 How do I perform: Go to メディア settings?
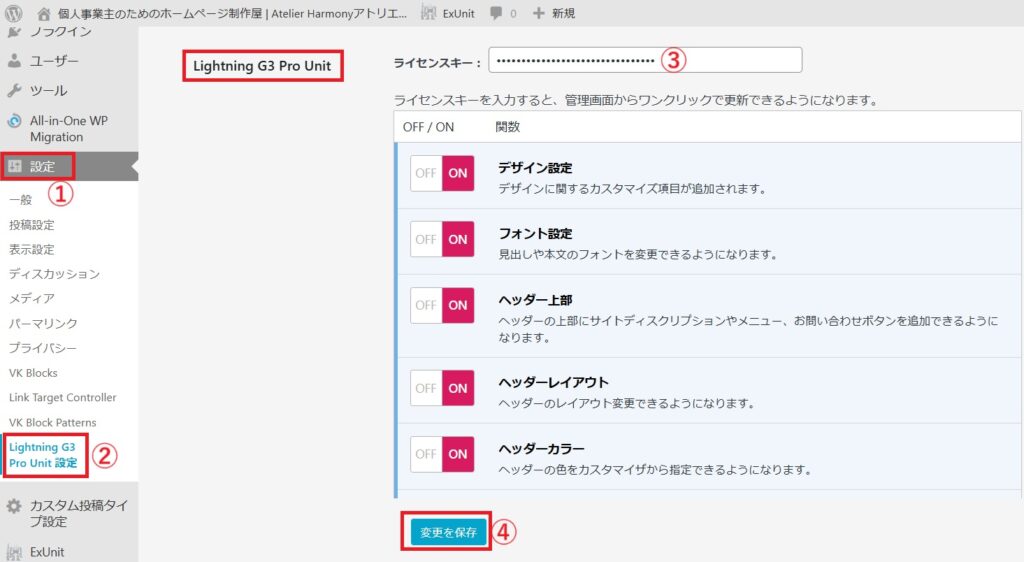(x=31, y=298)
